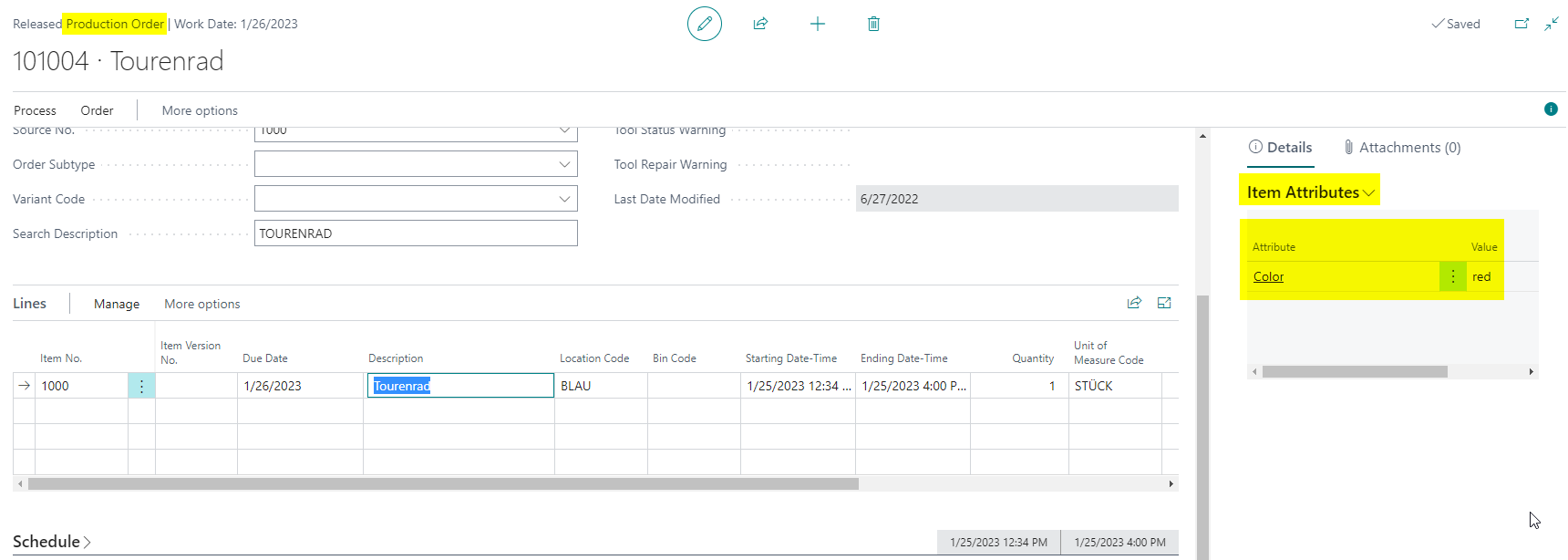The width and height of the screenshot is (1568, 560).
Task: Switch to the Attachments (0) tab
Action: coord(1402,147)
